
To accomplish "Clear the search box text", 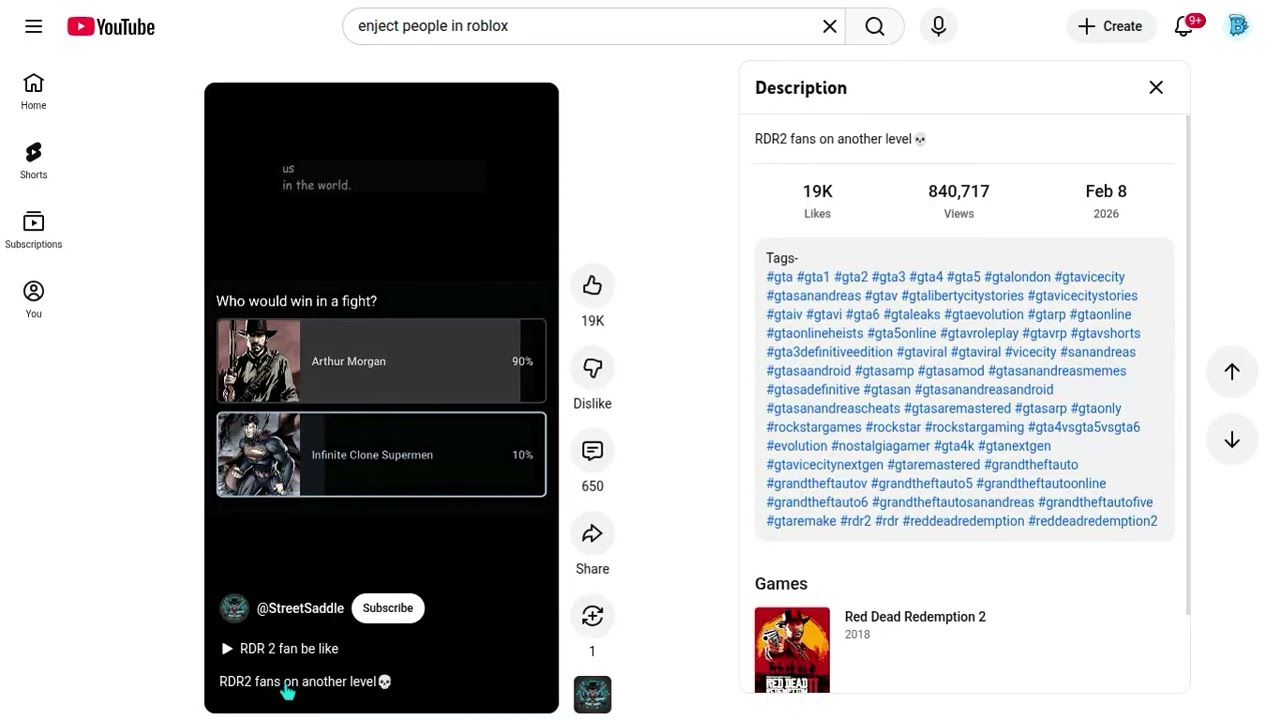I will pos(830,27).
